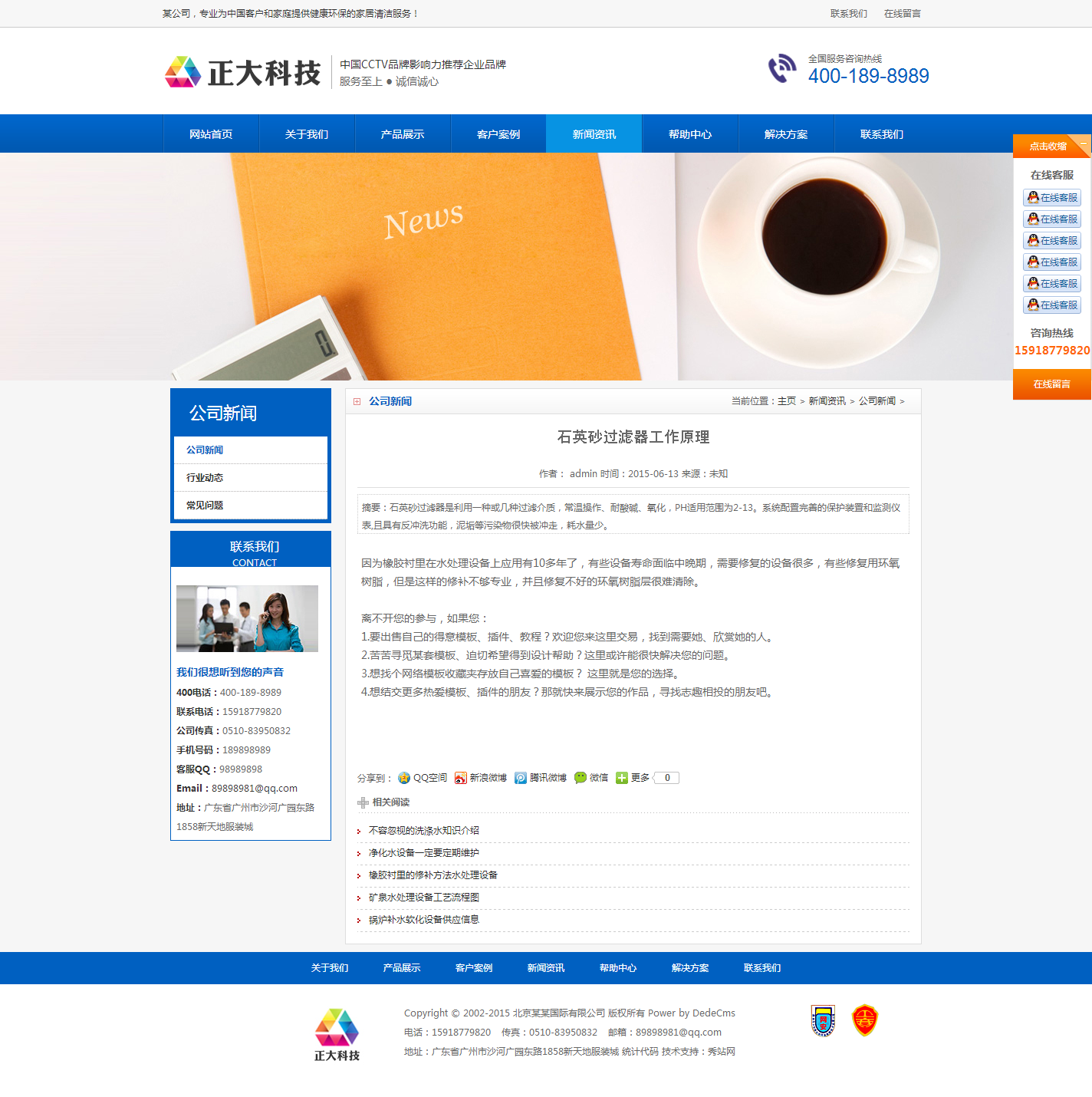Click the 腾讯微博 share icon
Screen dimensions: 1092x1097
click(521, 778)
